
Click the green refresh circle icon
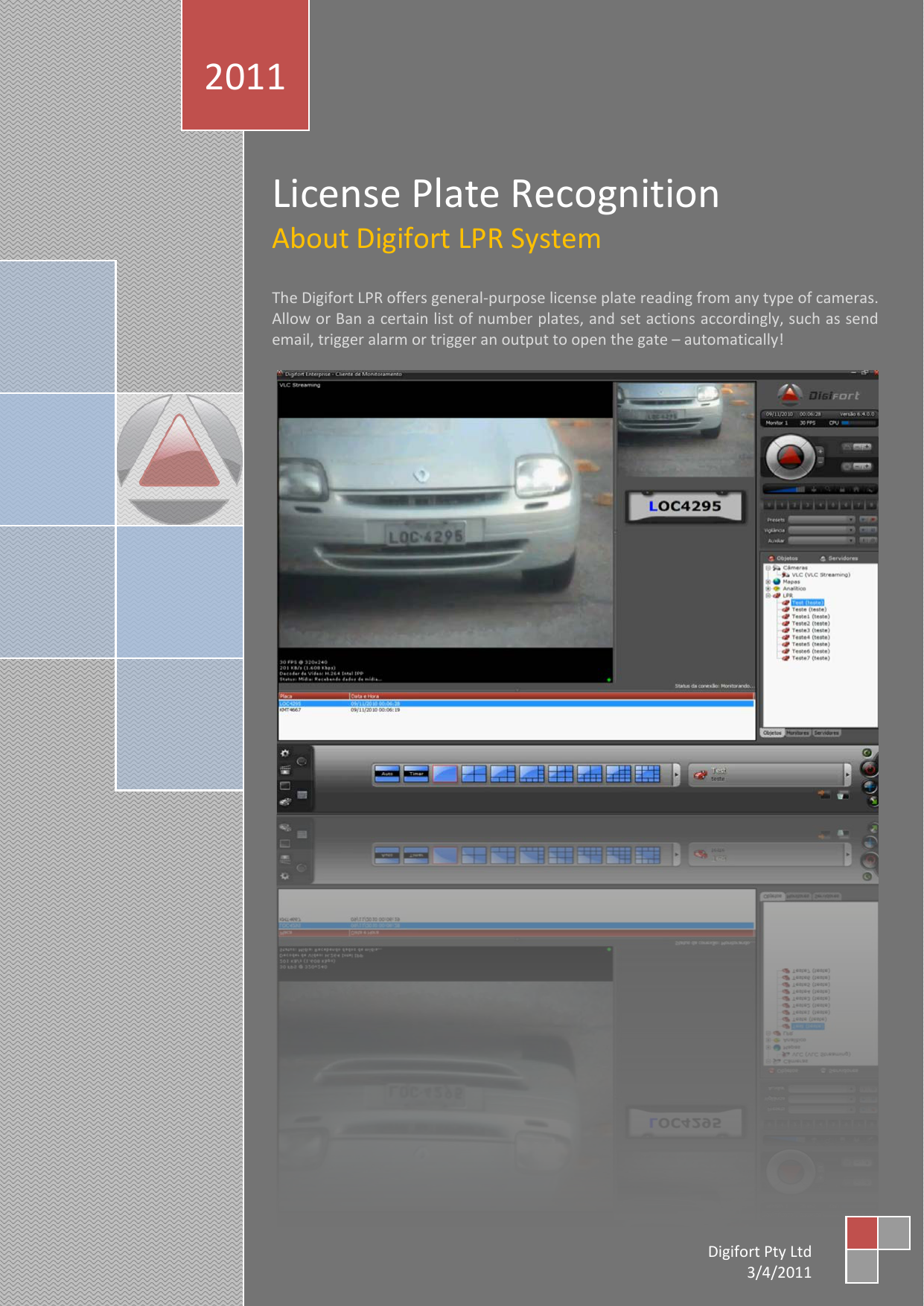867,753
